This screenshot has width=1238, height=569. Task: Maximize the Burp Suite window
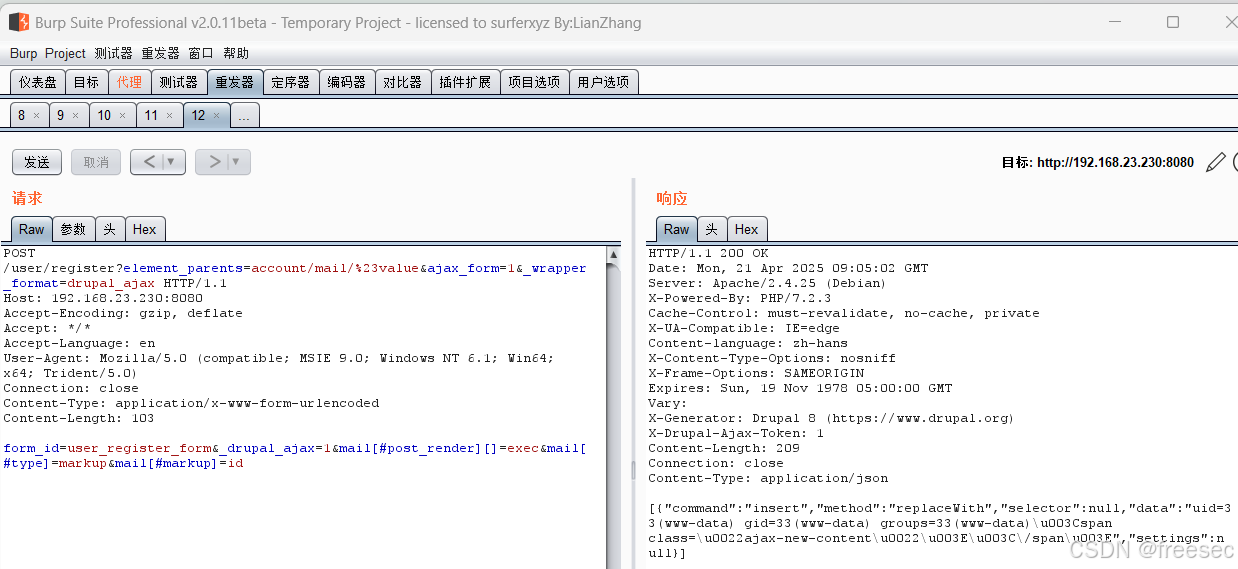pos(1173,22)
